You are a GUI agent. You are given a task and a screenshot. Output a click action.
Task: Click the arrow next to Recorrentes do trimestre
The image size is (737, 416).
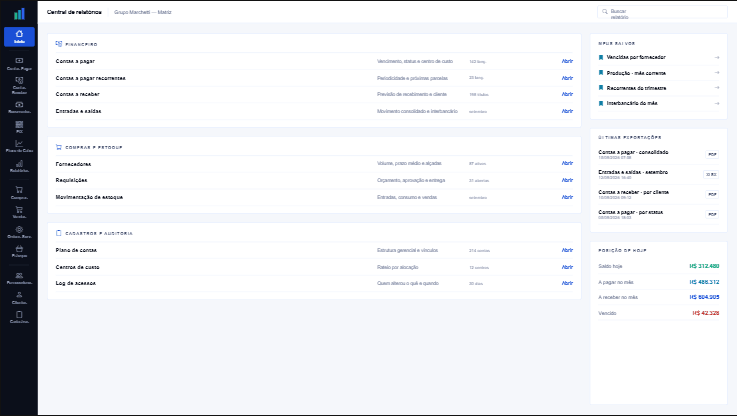(x=717, y=88)
